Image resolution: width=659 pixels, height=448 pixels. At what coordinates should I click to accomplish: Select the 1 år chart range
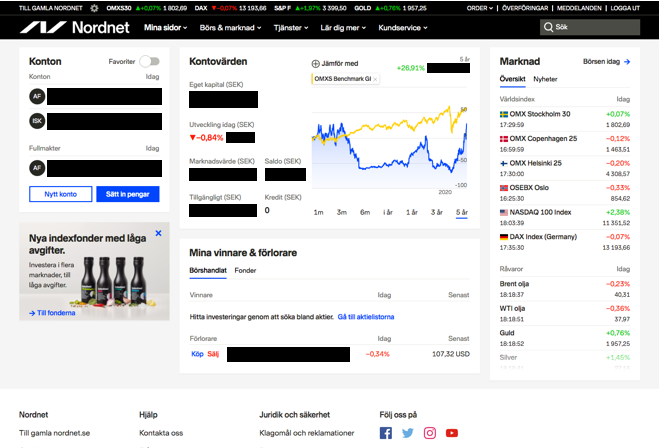(x=388, y=212)
